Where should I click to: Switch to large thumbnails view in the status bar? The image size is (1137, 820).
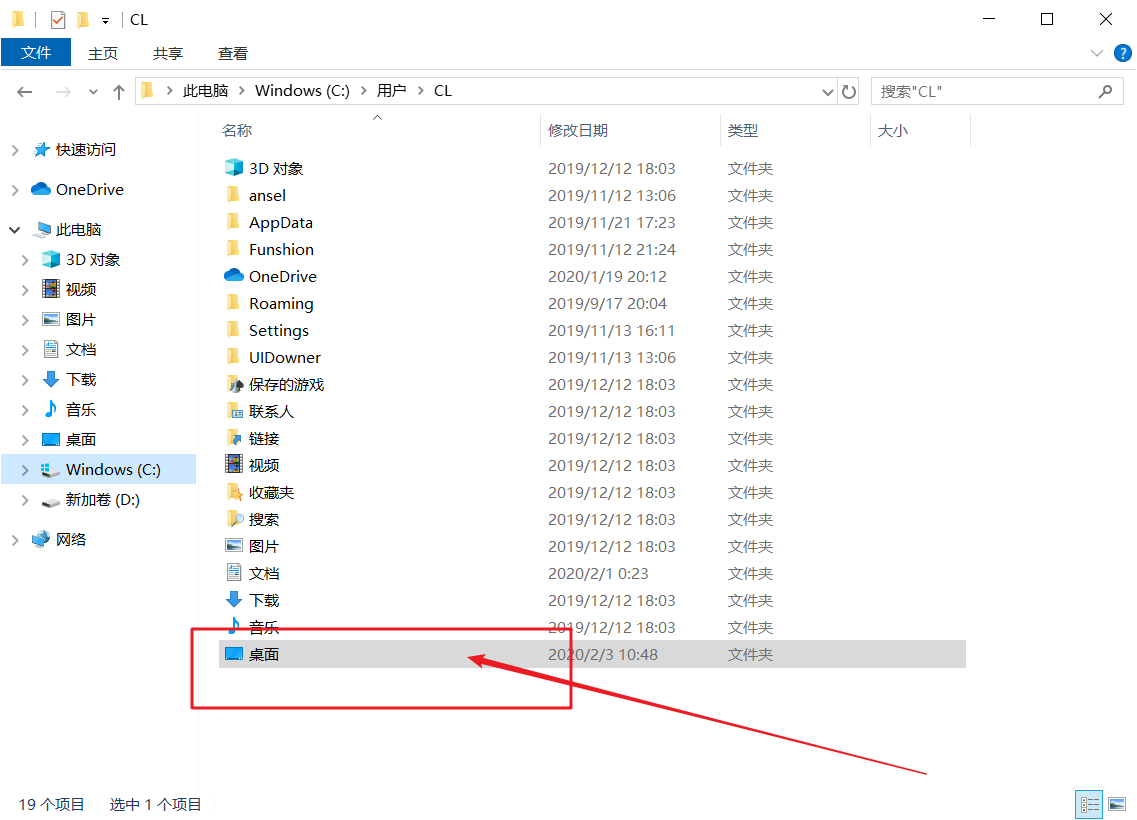[1117, 804]
